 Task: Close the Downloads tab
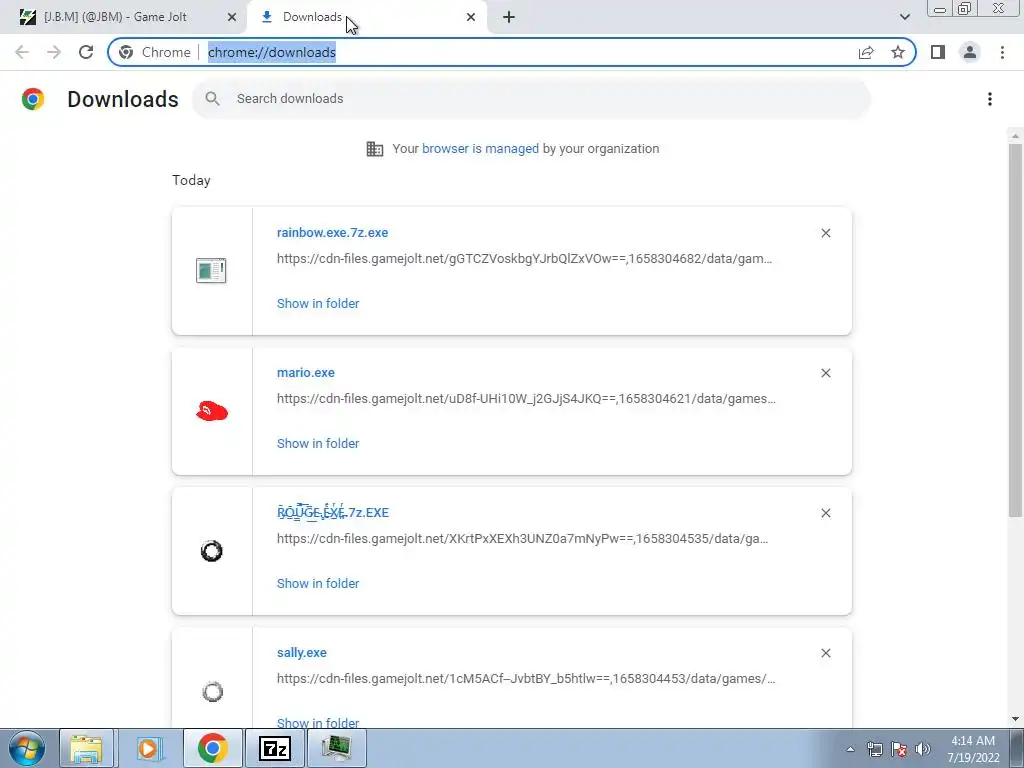[471, 17]
